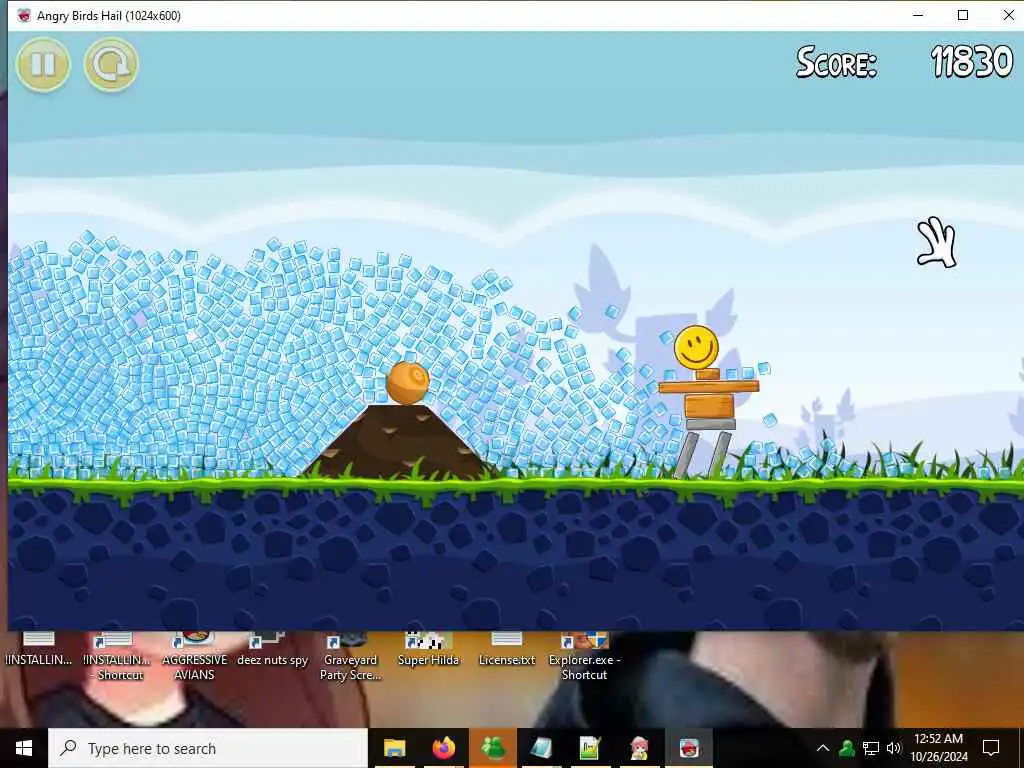Click the square wooden block under the plank
The height and width of the screenshot is (768, 1024).
point(709,407)
